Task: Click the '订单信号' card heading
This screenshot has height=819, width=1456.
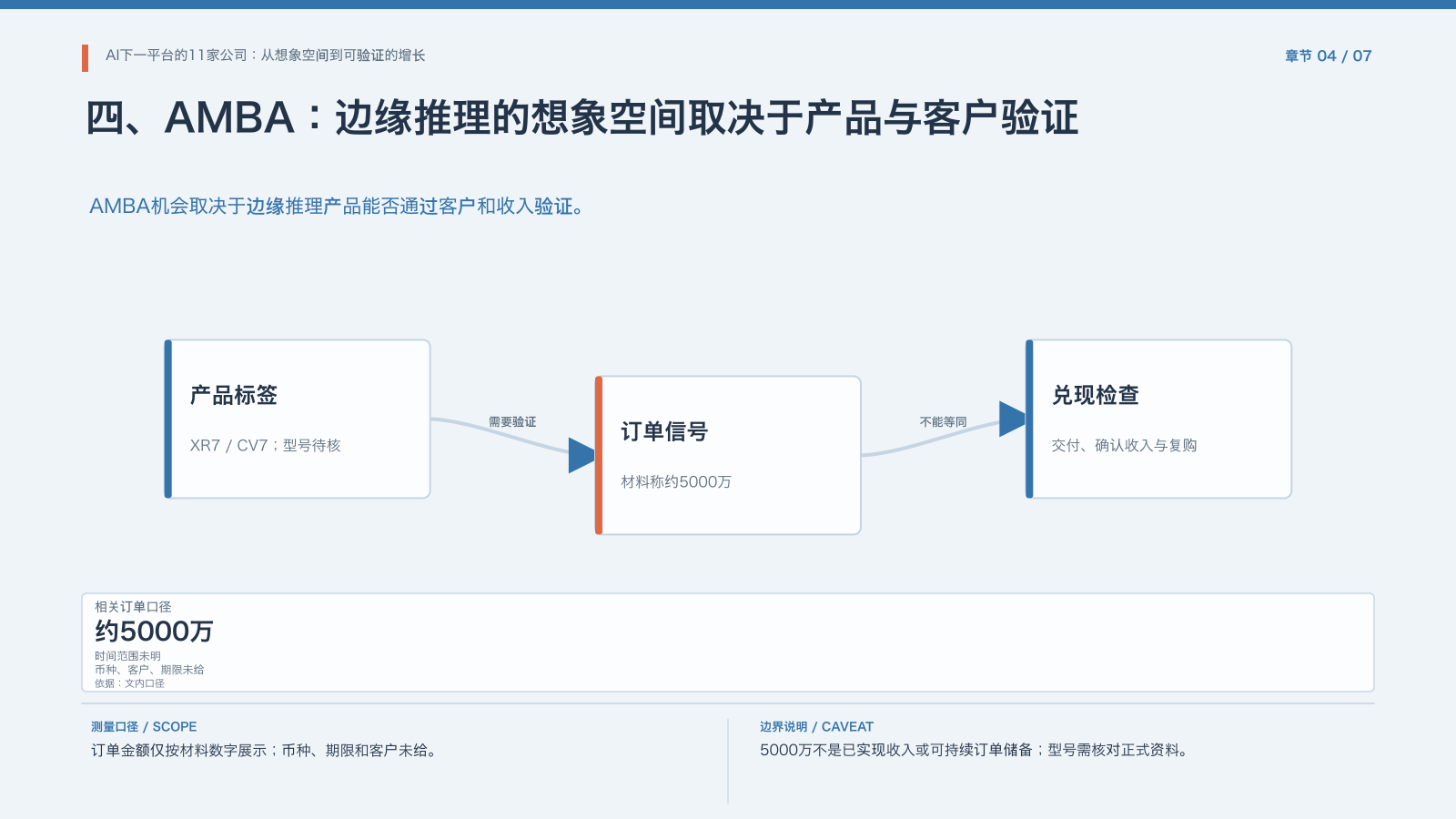Action: pos(664,431)
